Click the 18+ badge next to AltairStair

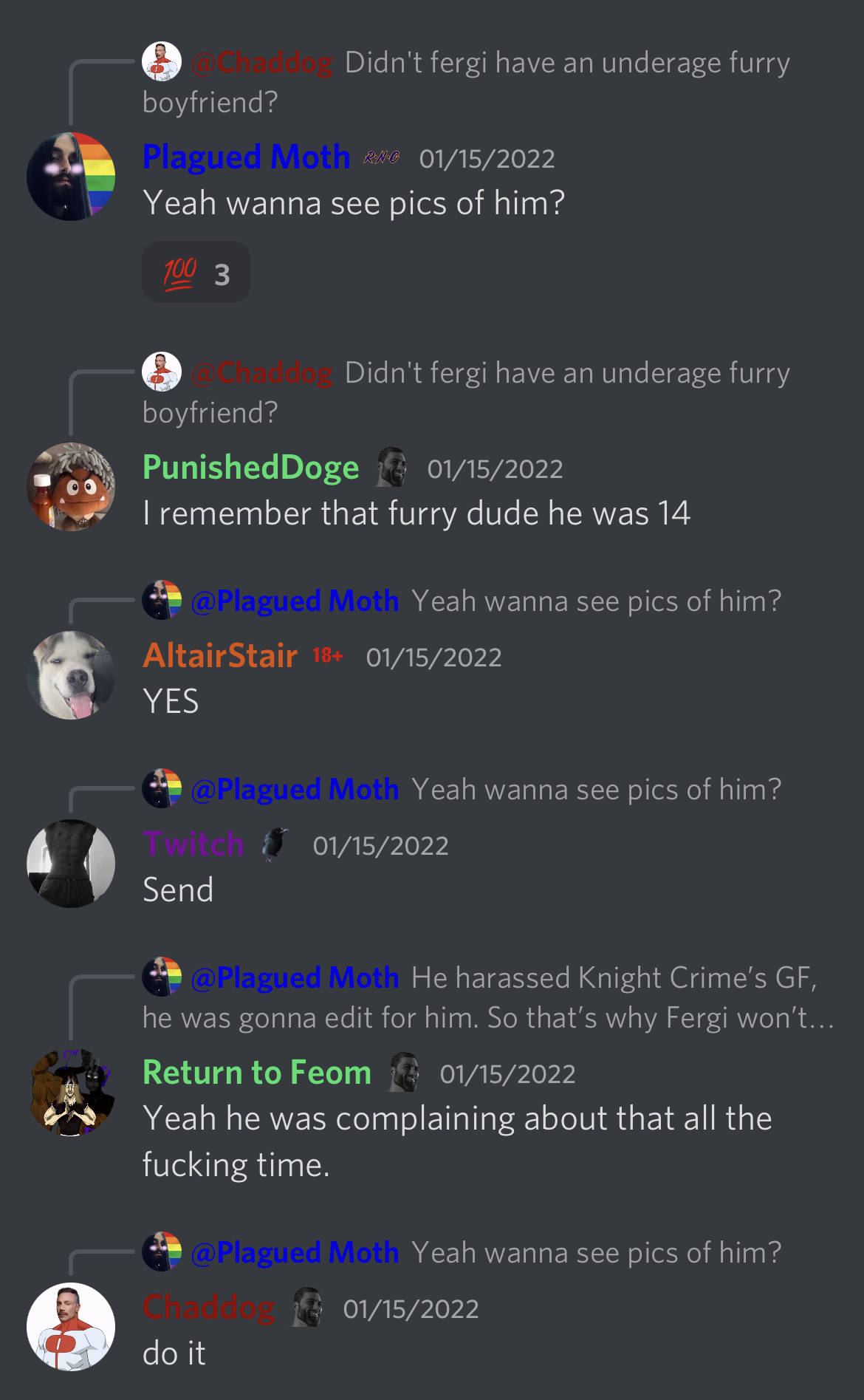coord(328,655)
